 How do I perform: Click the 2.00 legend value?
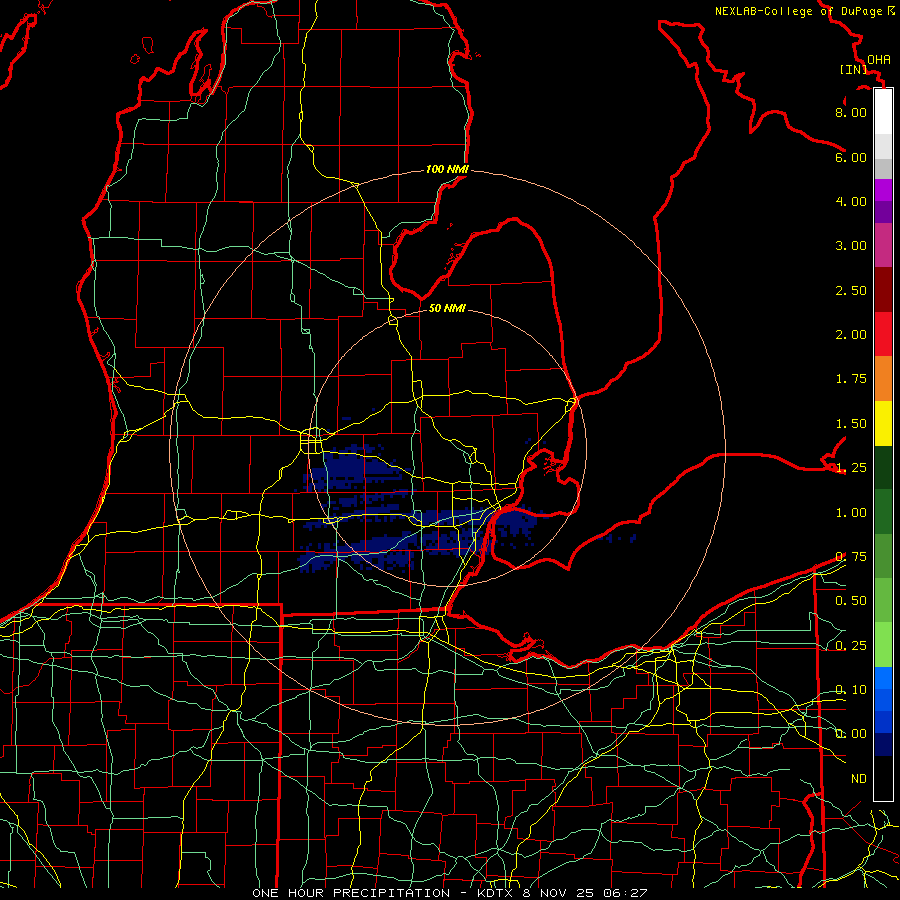(851, 335)
